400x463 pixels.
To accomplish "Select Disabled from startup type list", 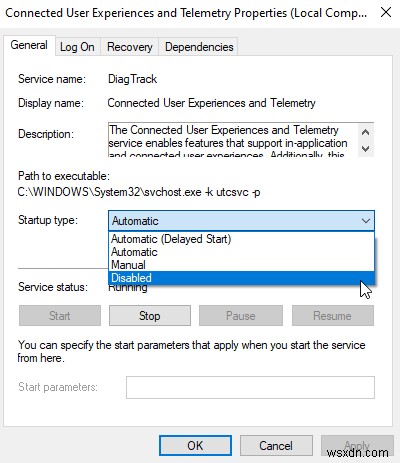I will point(241,278).
